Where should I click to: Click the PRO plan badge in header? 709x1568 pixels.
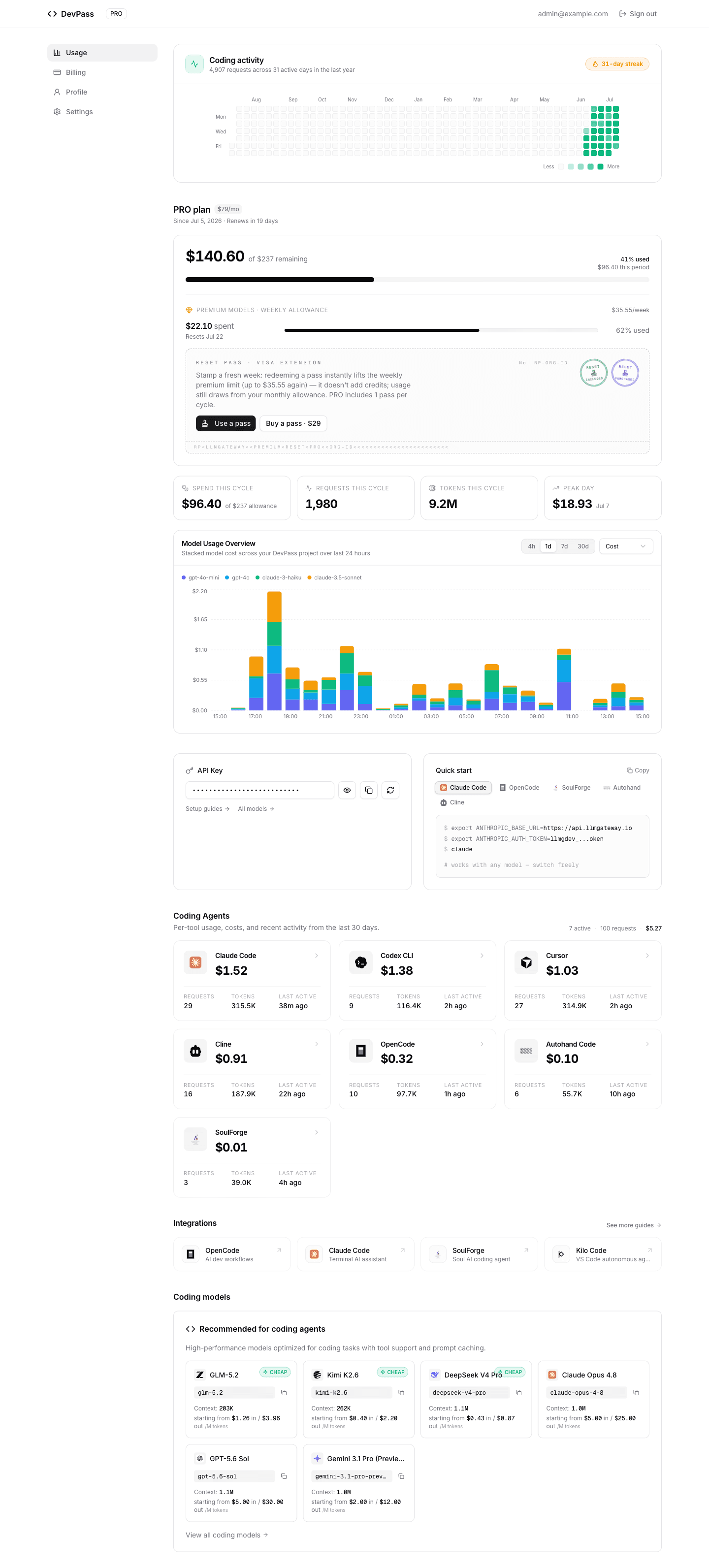(x=116, y=13)
